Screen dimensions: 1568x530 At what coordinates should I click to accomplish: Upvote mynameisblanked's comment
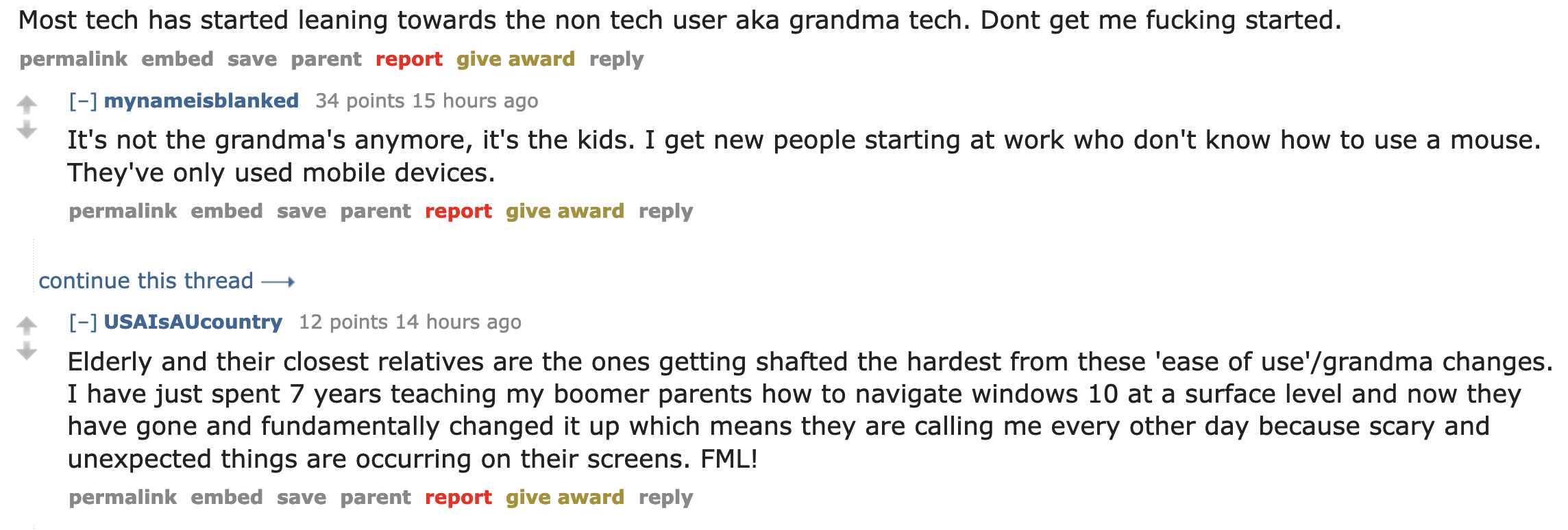coord(27,104)
